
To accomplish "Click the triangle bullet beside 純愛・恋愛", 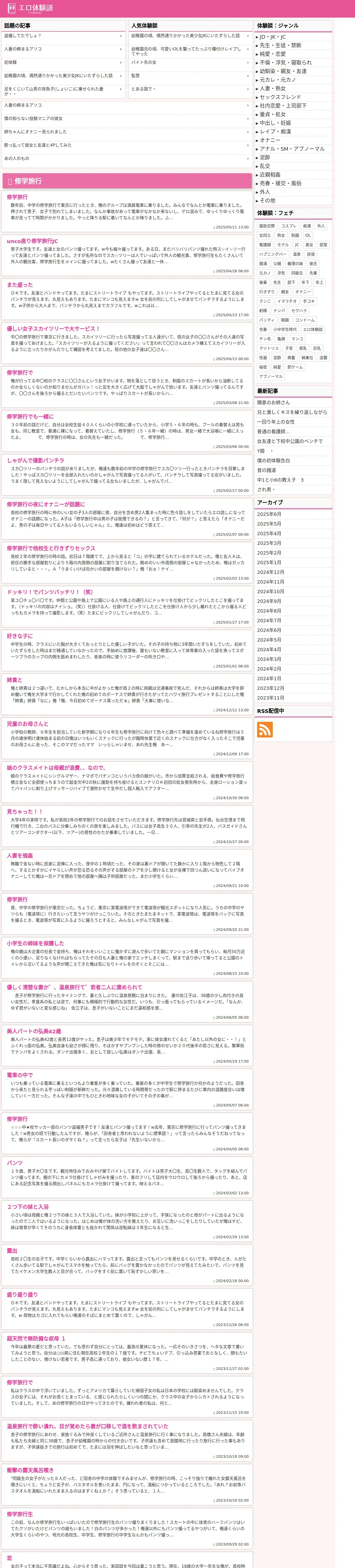I will coord(257,54).
